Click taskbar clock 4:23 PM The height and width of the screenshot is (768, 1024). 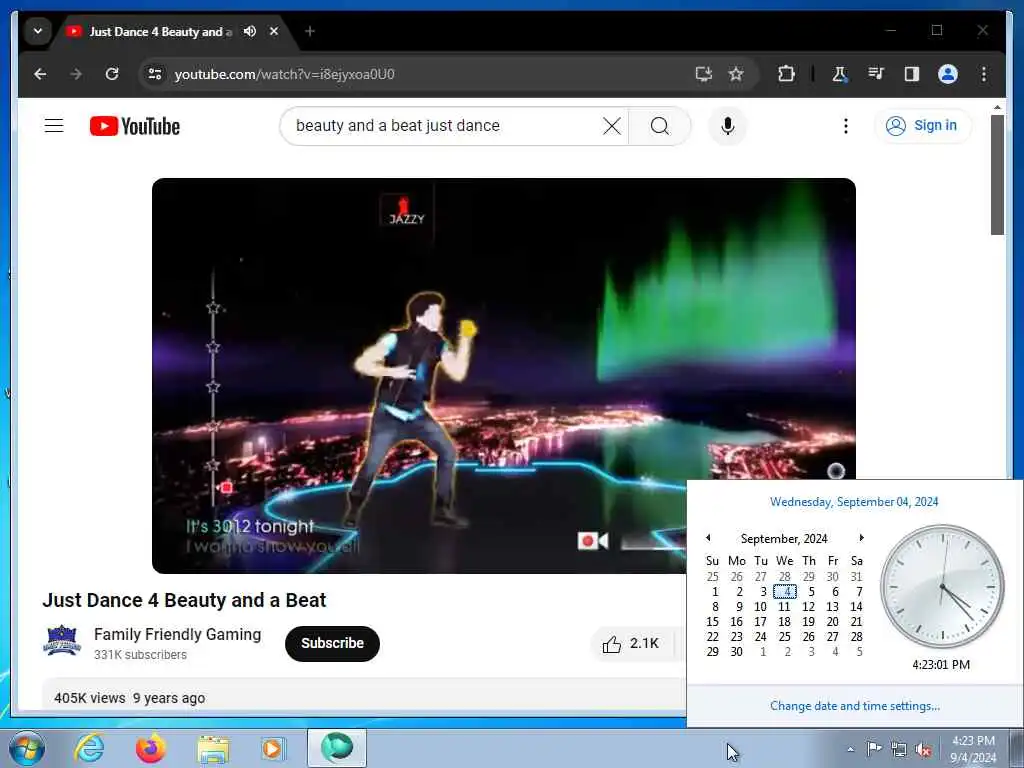pyautogui.click(x=973, y=749)
